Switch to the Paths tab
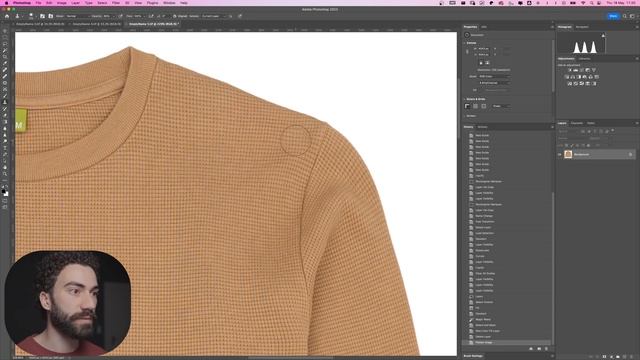Viewport: 640px width, 360px height. point(591,123)
